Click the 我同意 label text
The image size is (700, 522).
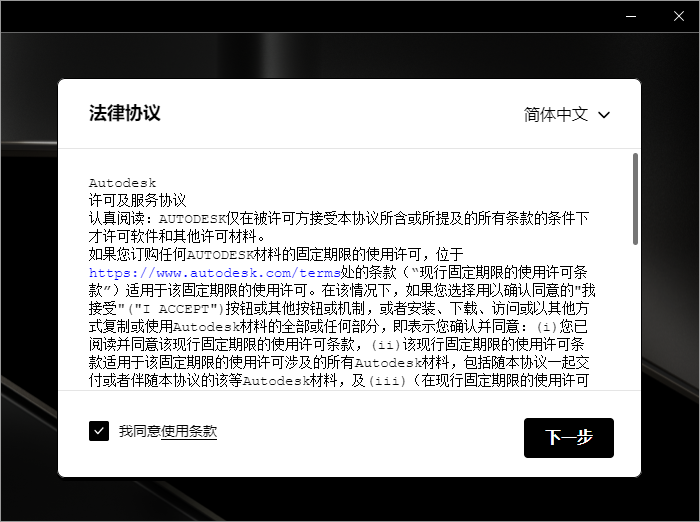click(139, 431)
